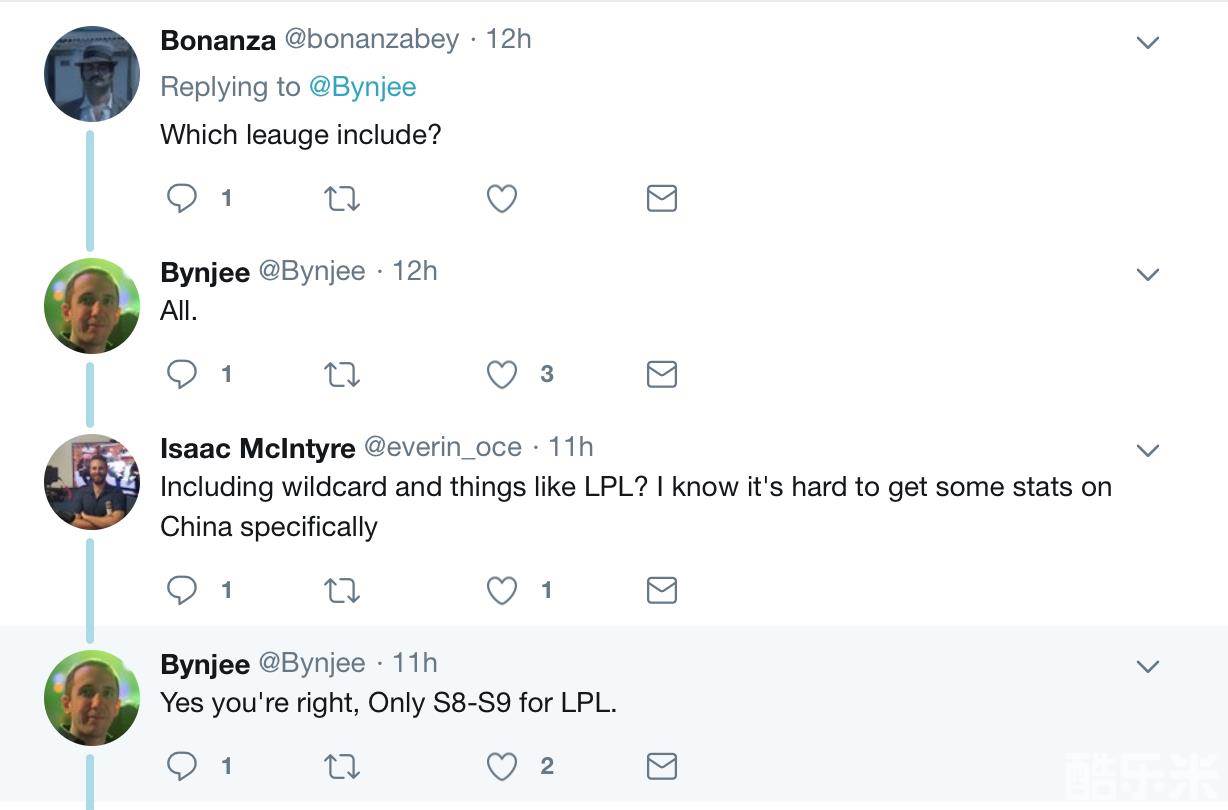Click the @Bynjee mention link
Screen dimensions: 1228x810
[362, 87]
